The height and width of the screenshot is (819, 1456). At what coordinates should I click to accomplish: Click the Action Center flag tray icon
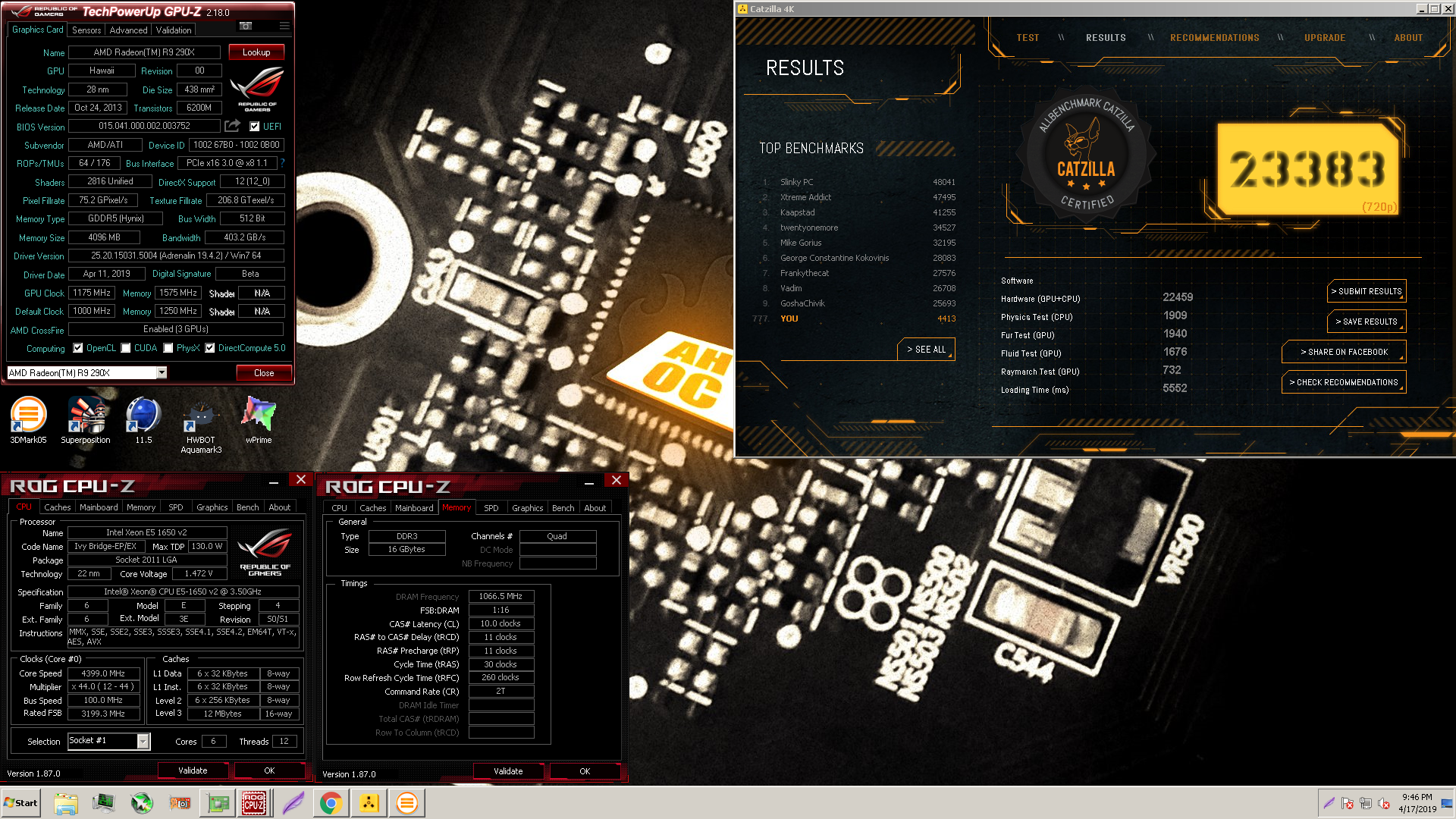(1348, 803)
